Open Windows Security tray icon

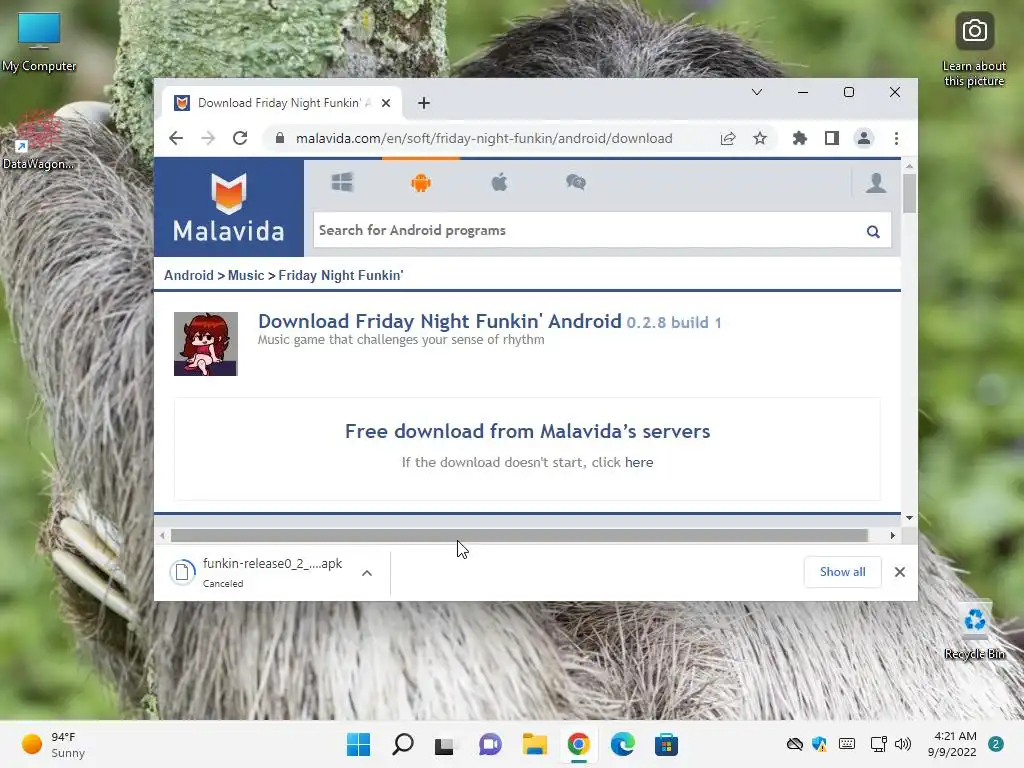point(819,744)
